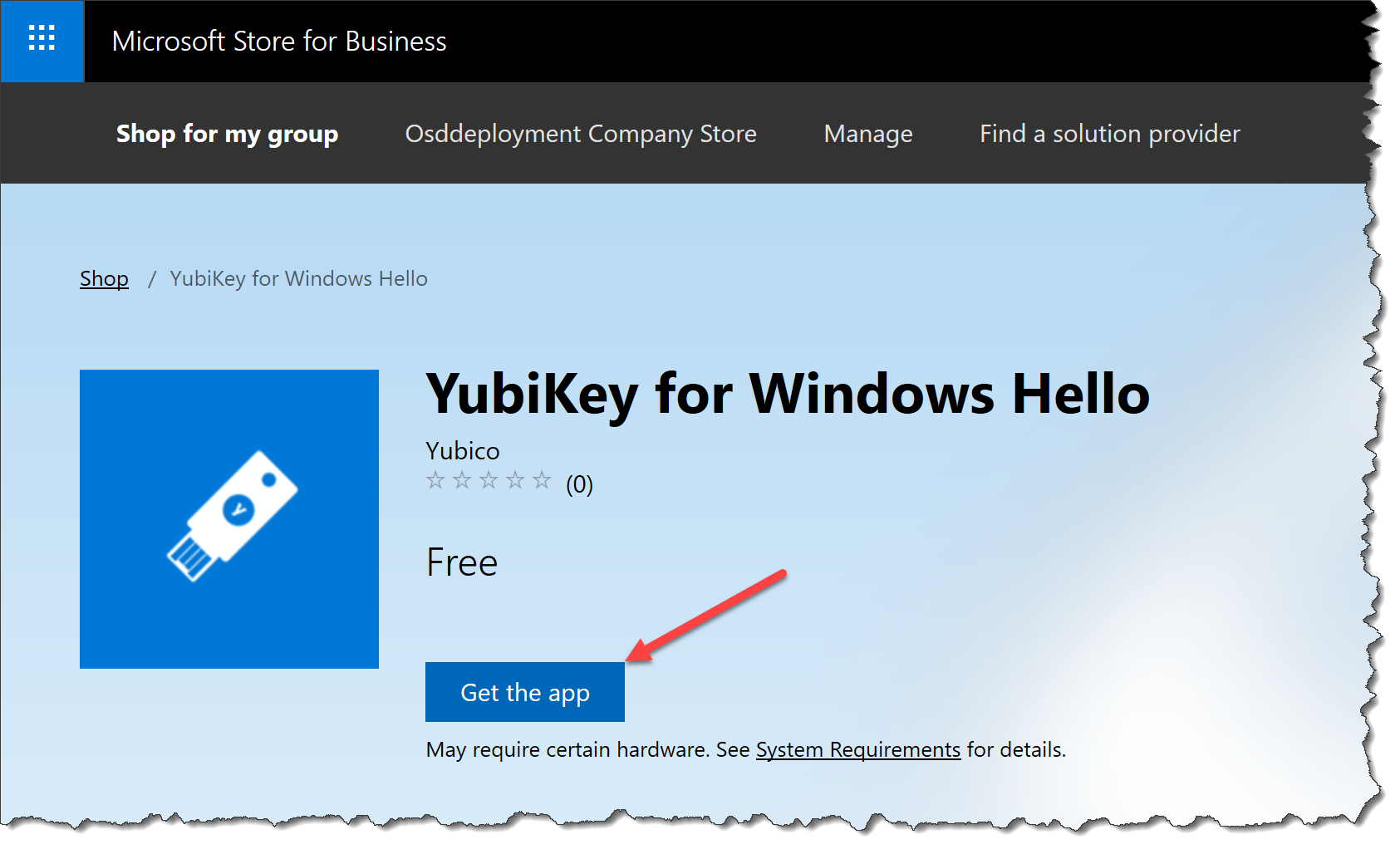Click the first rating star
This screenshot has height=849, width=1400.
[x=435, y=480]
